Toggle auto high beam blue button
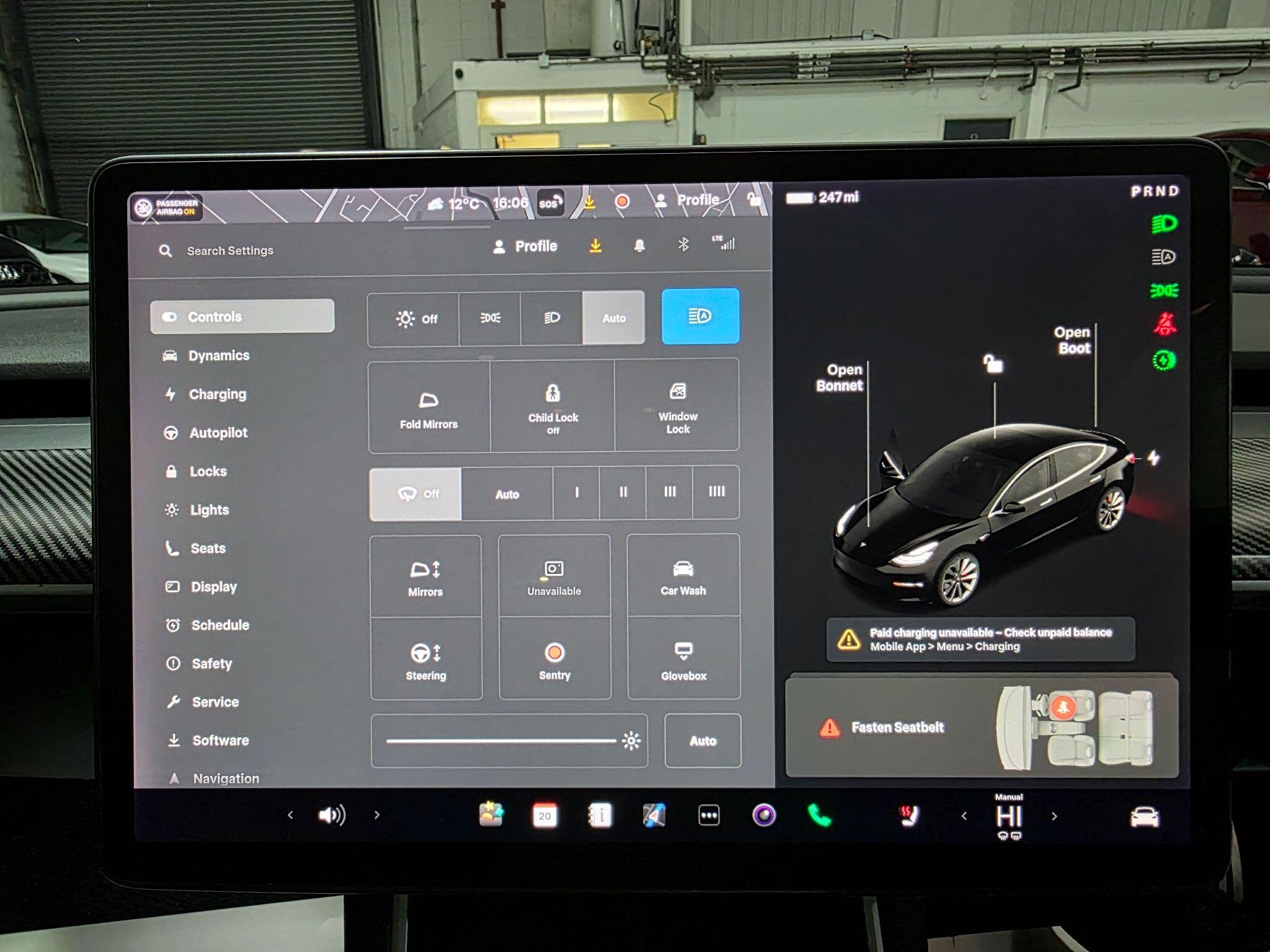Image resolution: width=1270 pixels, height=952 pixels. (700, 317)
